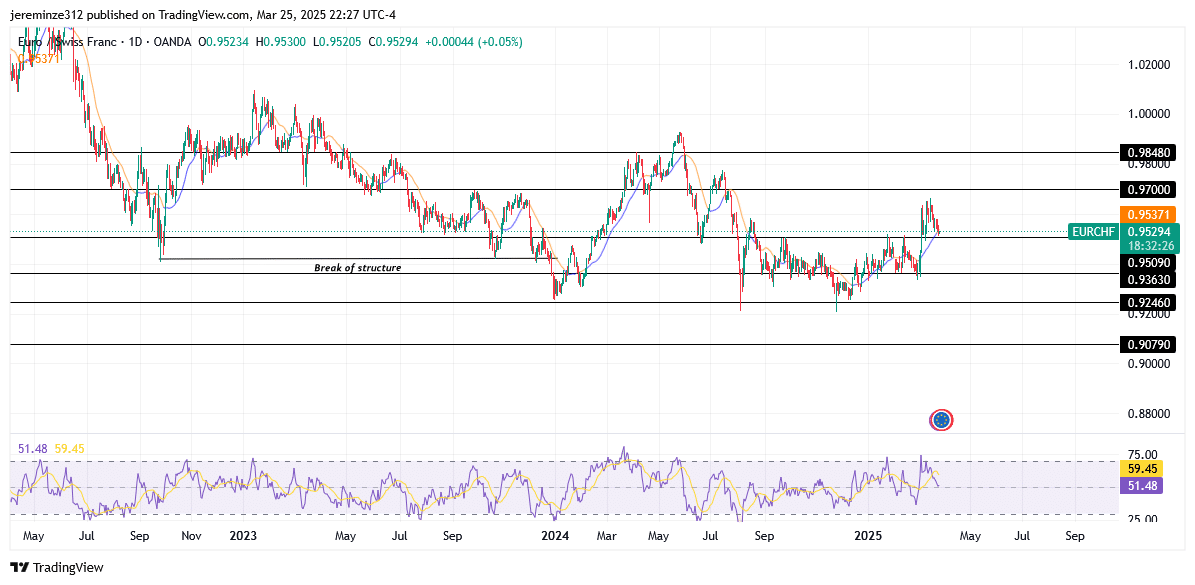Click the RSI legend value 51.48 at left
Viewport: 1195px width, 585px height.
click(30, 449)
